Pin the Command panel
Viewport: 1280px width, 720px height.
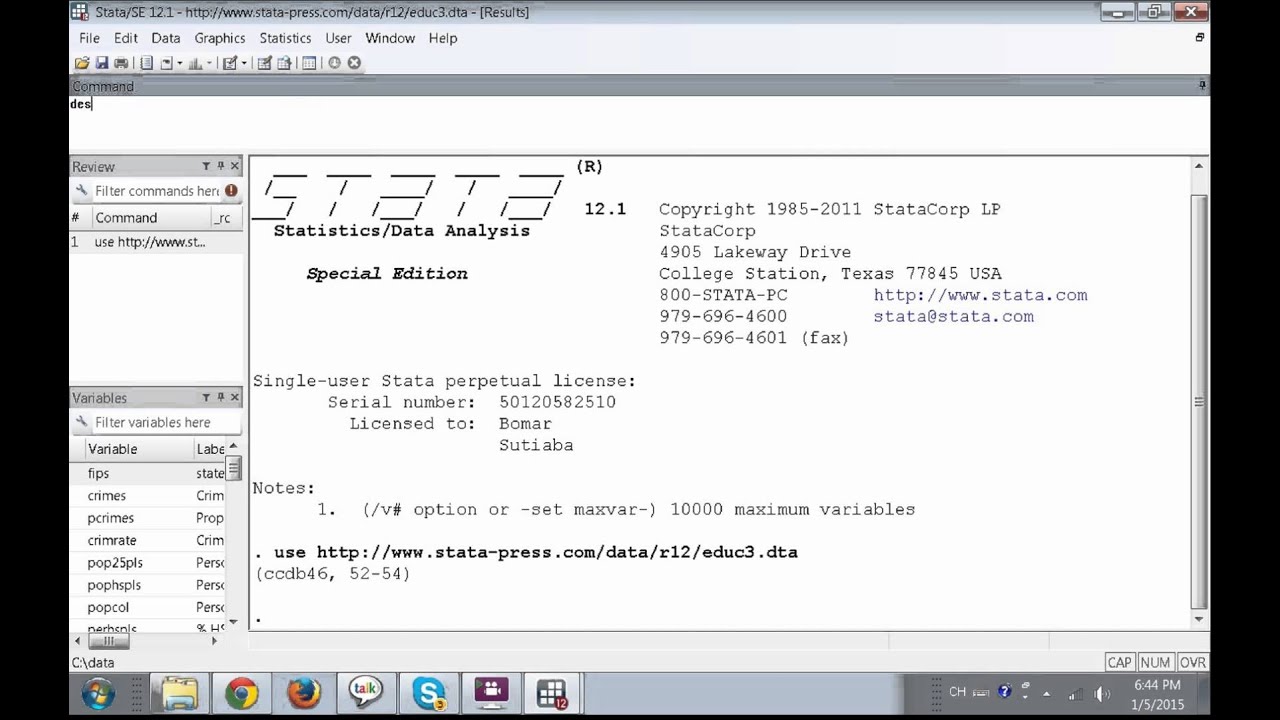1202,86
